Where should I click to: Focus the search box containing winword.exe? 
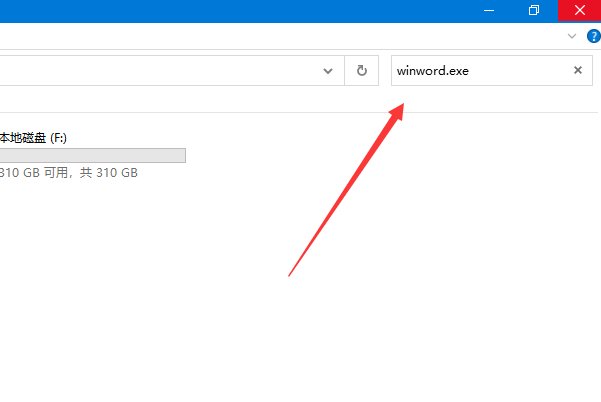(480, 71)
